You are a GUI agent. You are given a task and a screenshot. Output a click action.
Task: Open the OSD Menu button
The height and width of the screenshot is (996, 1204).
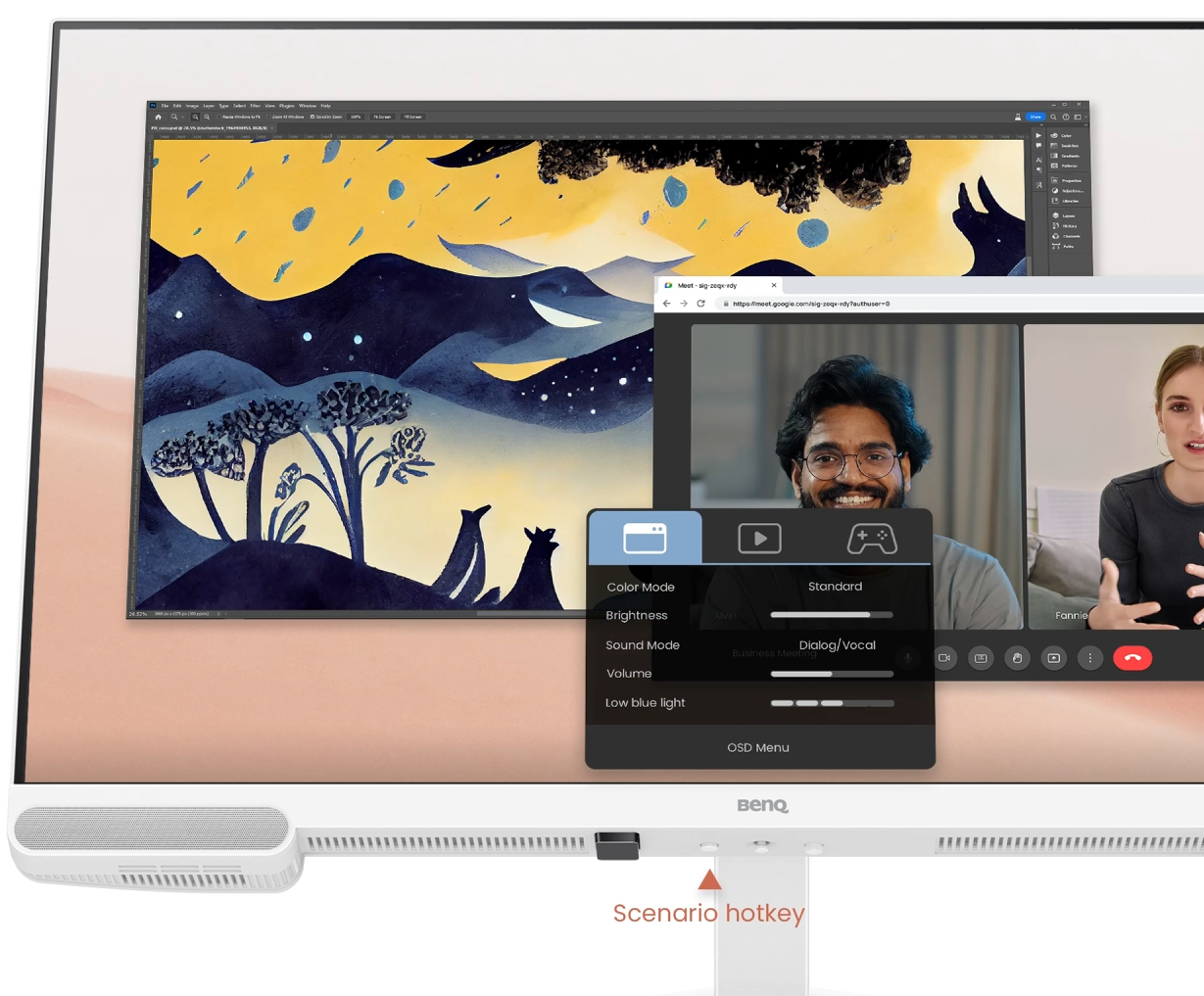coord(758,747)
